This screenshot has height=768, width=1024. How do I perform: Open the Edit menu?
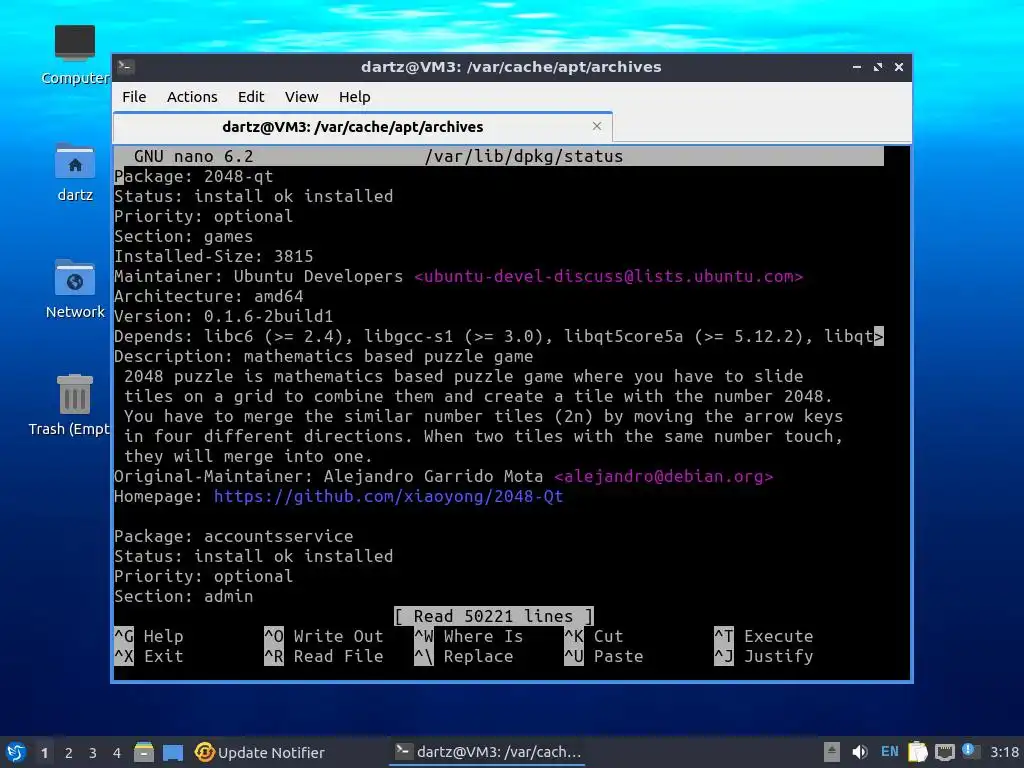(x=251, y=97)
